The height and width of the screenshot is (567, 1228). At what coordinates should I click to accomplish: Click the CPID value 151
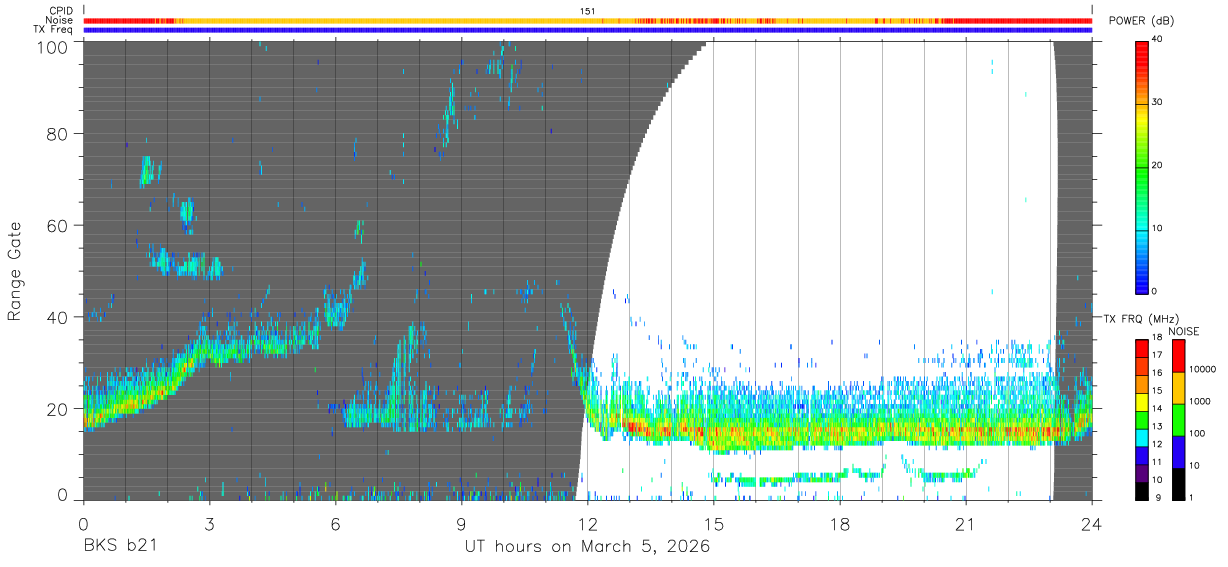click(x=588, y=11)
